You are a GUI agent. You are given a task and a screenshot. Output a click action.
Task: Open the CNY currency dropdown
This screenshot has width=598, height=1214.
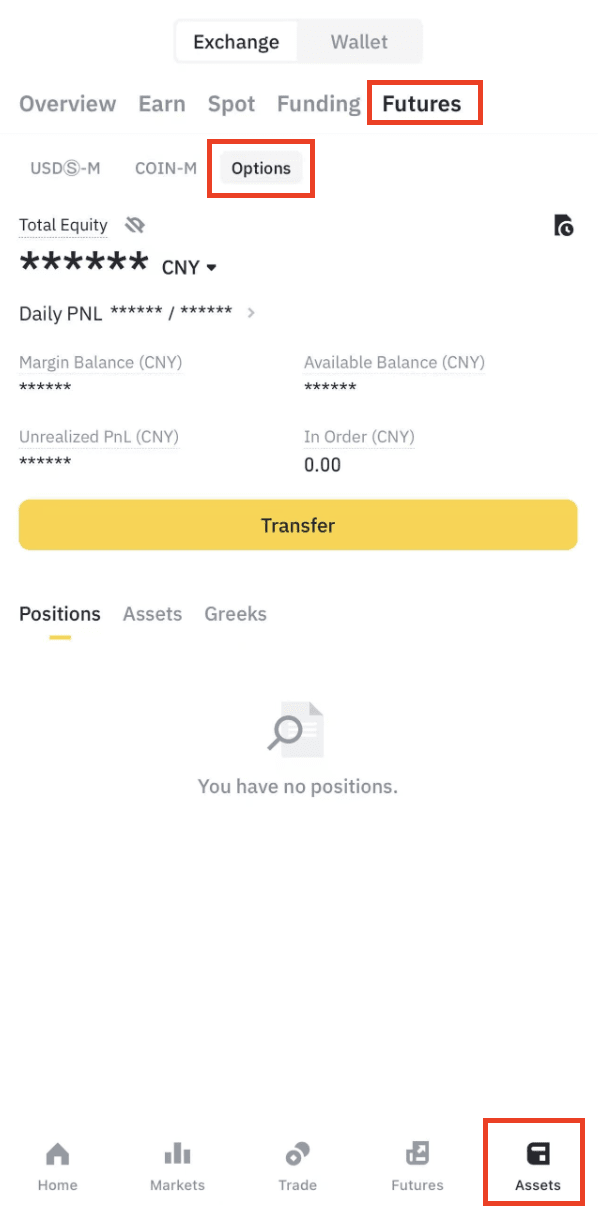[190, 267]
